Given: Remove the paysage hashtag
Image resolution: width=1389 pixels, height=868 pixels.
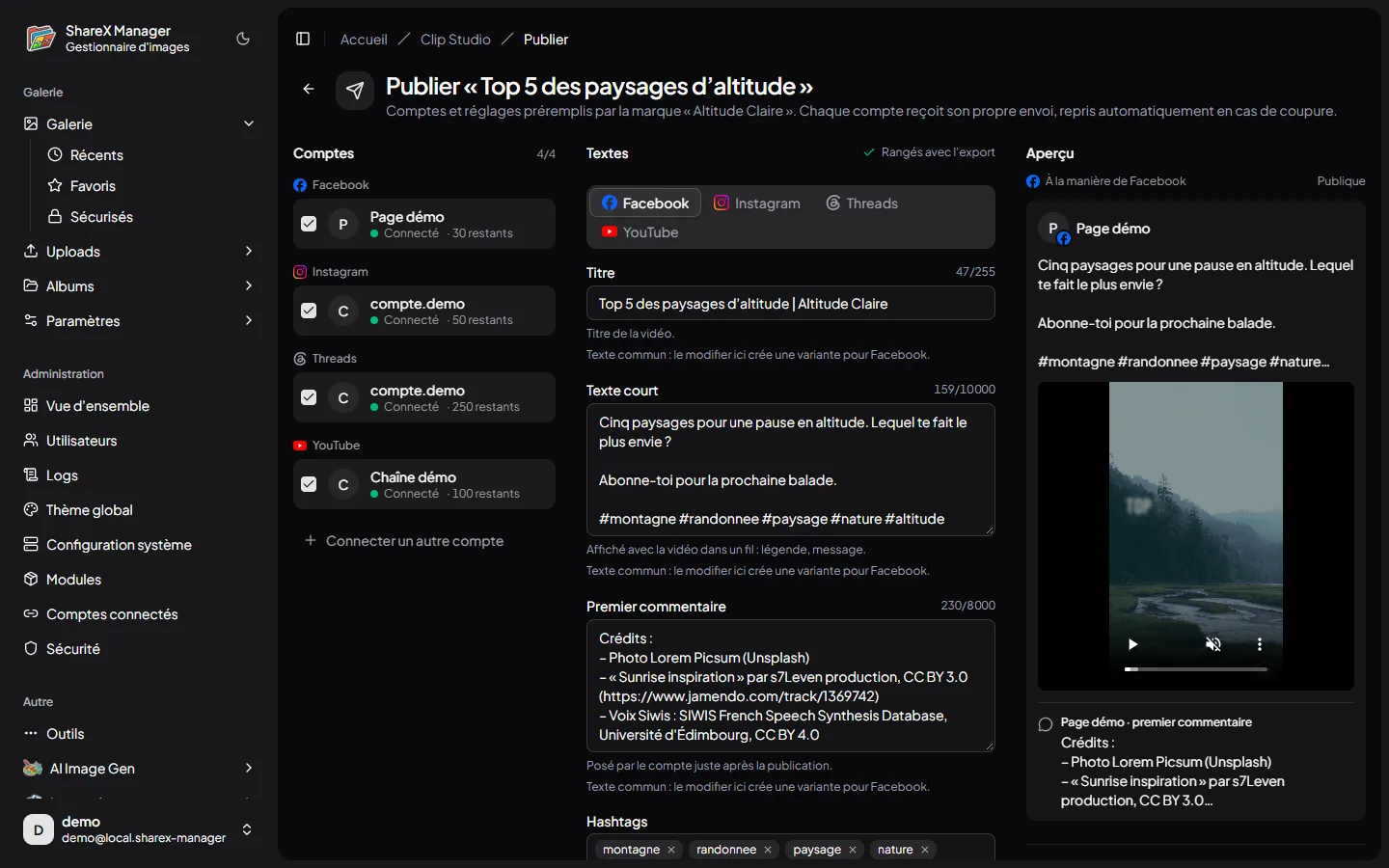Looking at the screenshot, I should 853,850.
